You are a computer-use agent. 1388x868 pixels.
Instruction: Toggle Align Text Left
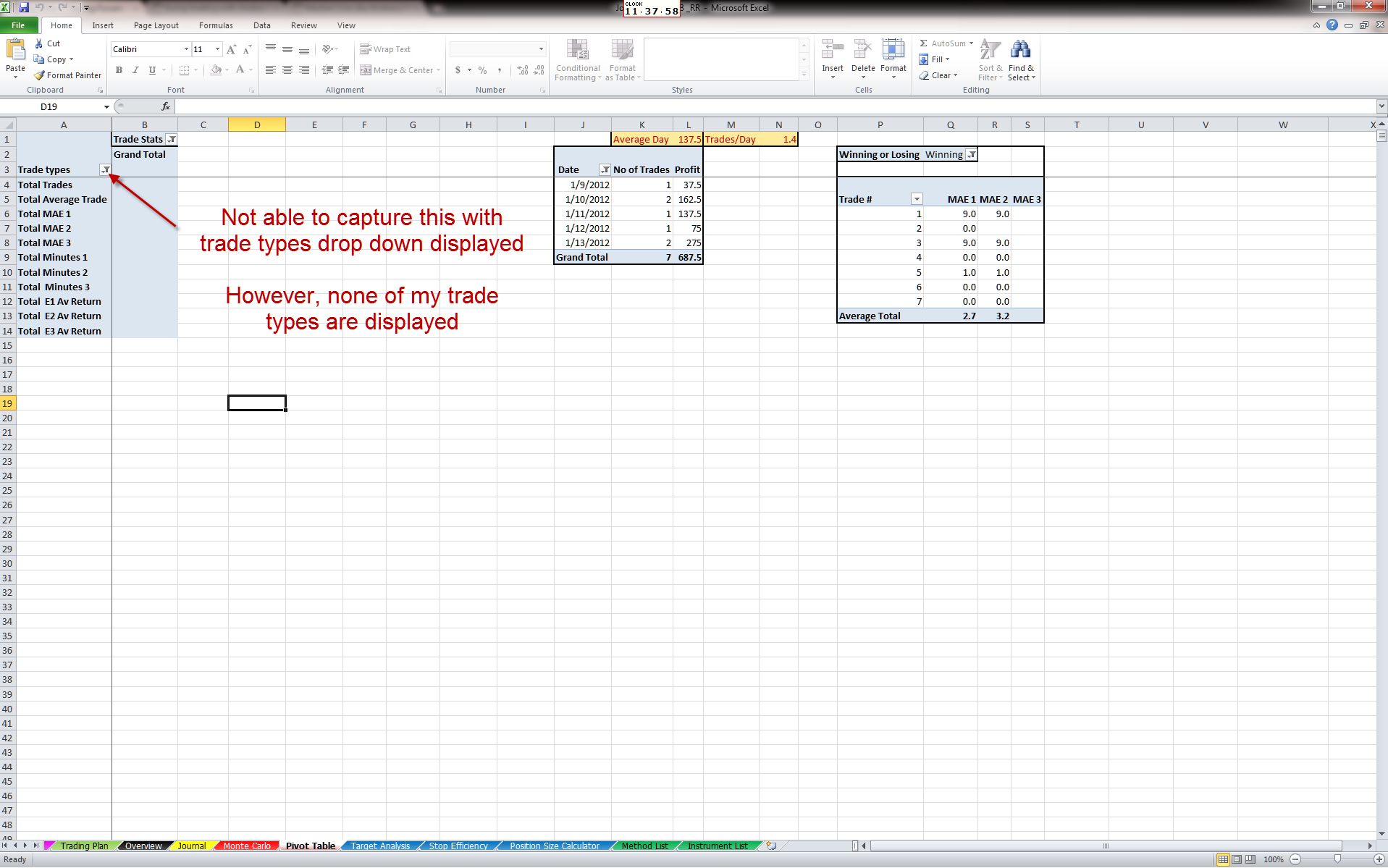[270, 70]
